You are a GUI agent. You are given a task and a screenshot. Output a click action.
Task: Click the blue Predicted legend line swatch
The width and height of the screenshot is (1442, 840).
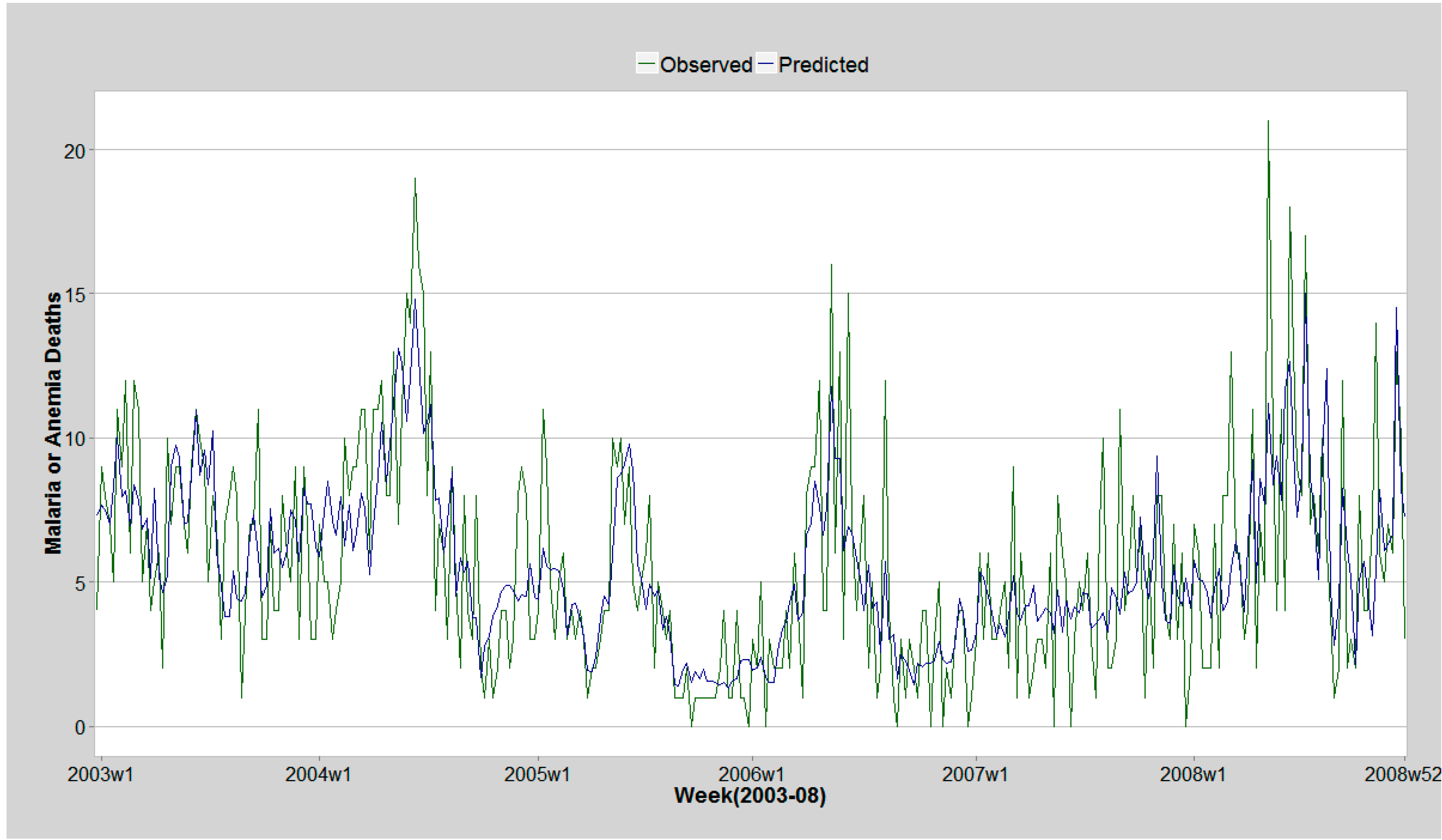766,64
